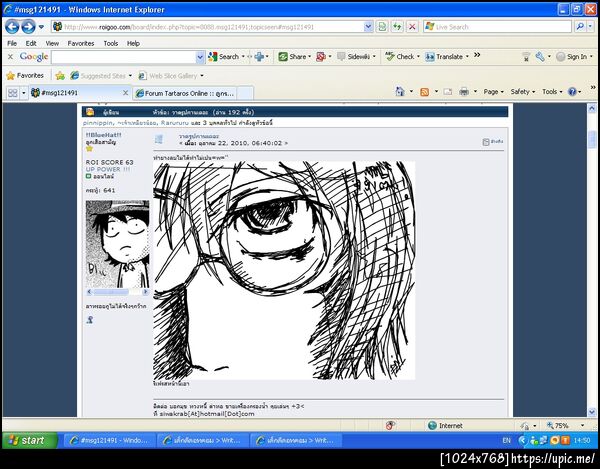Open the Safety menu dropdown
The width and height of the screenshot is (600, 469).
point(523,92)
